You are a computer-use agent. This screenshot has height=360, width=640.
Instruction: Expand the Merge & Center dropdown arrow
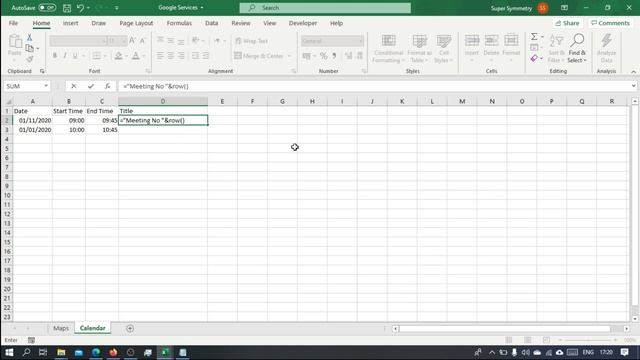289,56
